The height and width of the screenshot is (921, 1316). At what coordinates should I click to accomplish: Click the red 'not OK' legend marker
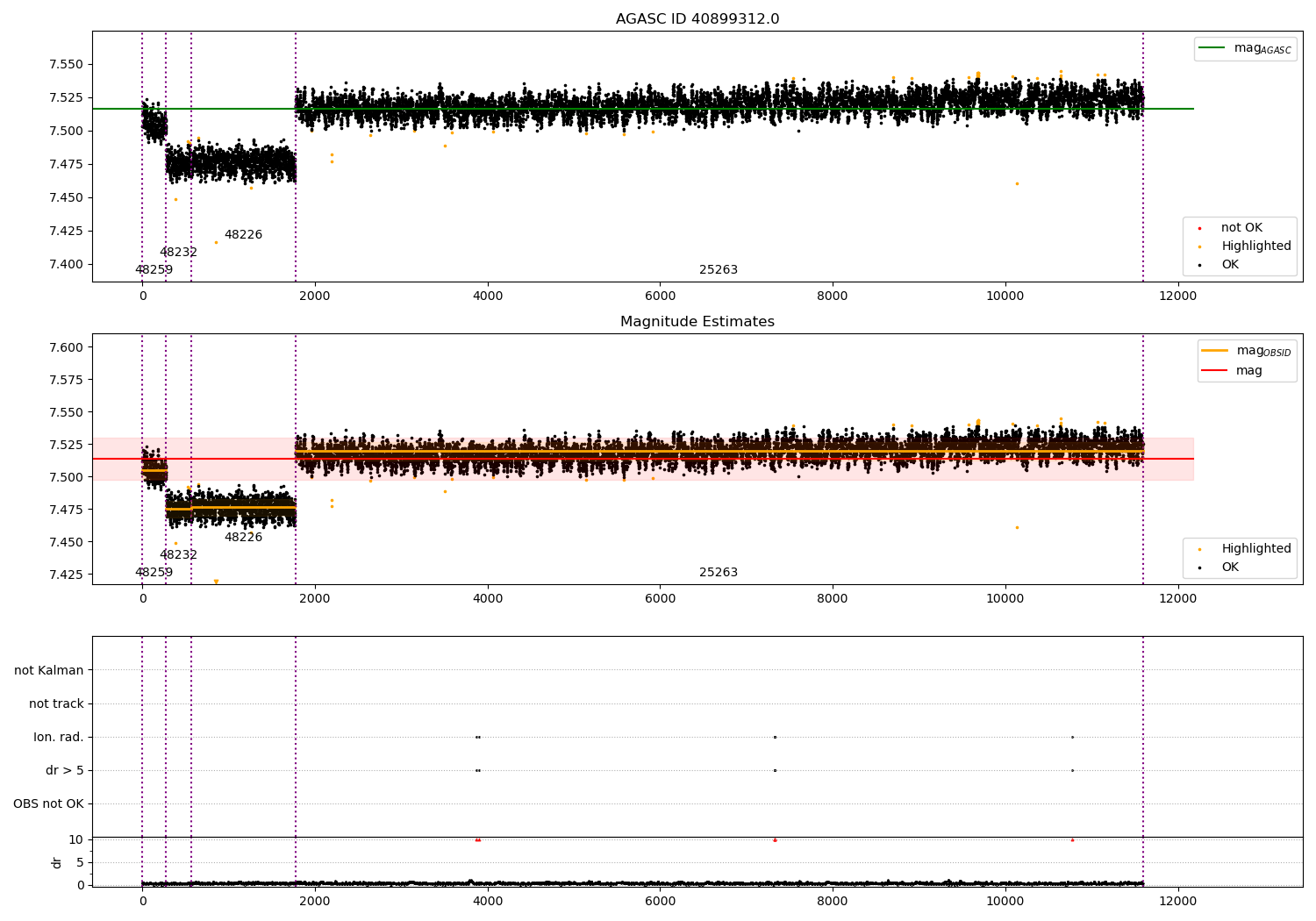[1199, 228]
